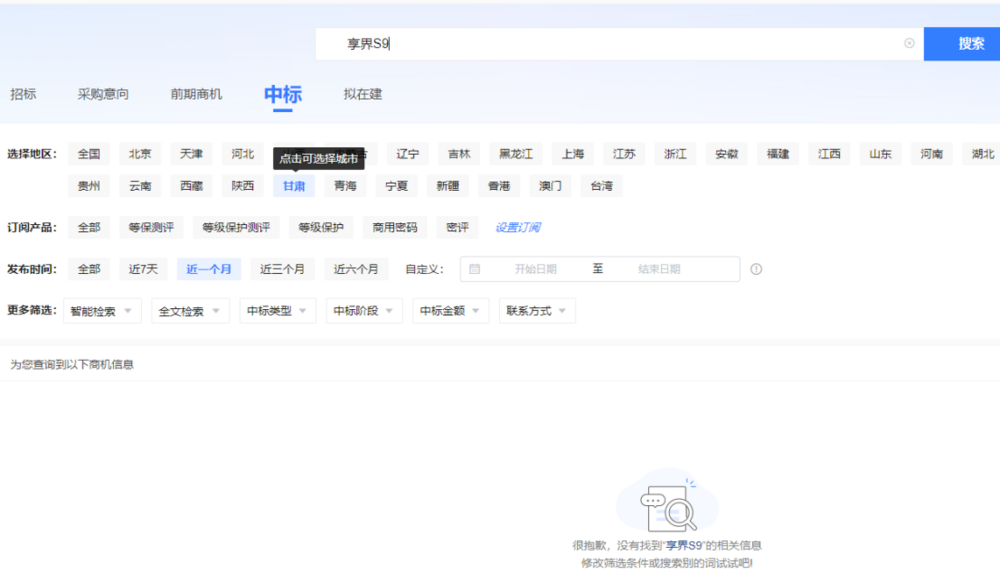1000x583 pixels.
Task: Choose the 等保测评 subscription product
Action: (151, 227)
